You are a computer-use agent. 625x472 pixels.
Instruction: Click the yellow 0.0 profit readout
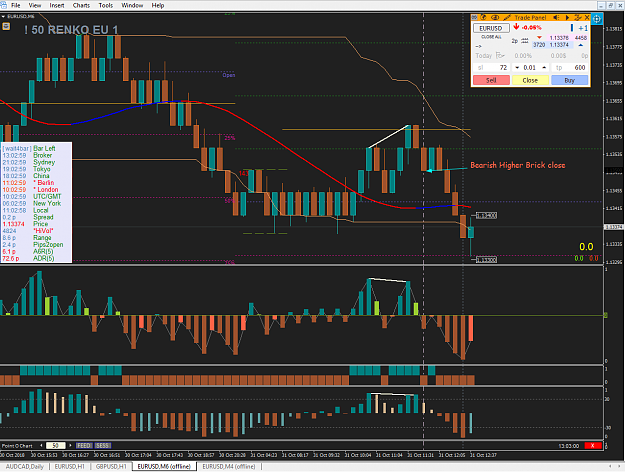pyautogui.click(x=586, y=247)
